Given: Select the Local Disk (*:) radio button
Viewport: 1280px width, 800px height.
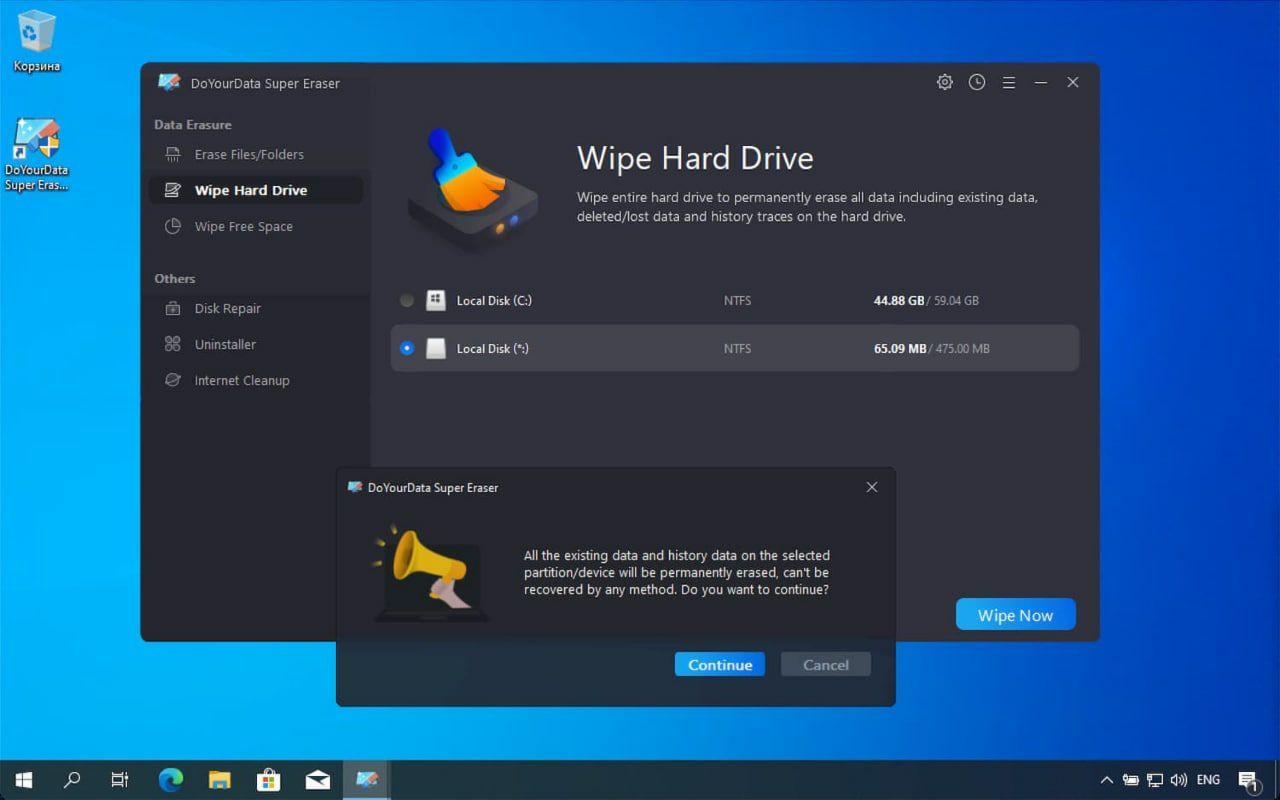Looking at the screenshot, I should tap(407, 348).
